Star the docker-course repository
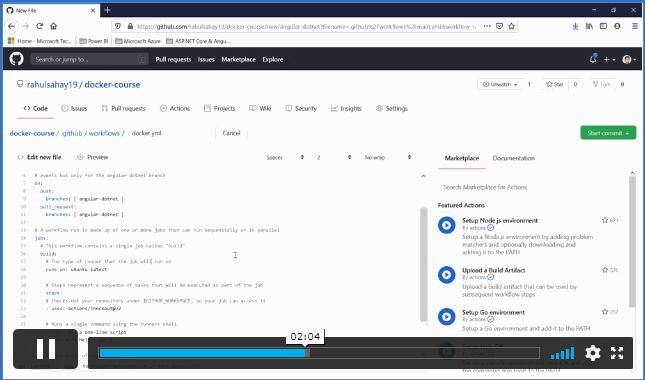The image size is (645, 380). pos(555,84)
